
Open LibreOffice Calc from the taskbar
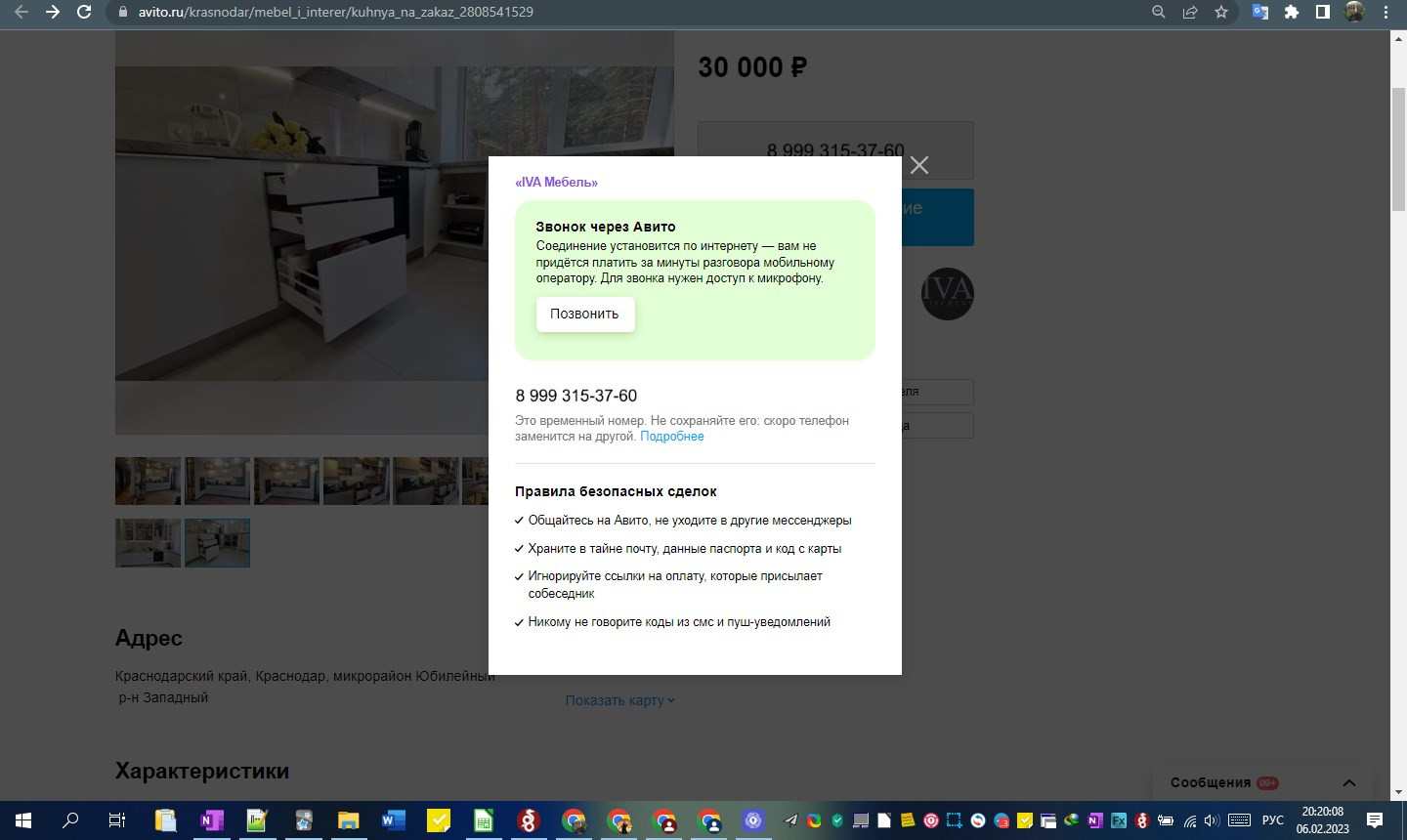click(x=484, y=820)
